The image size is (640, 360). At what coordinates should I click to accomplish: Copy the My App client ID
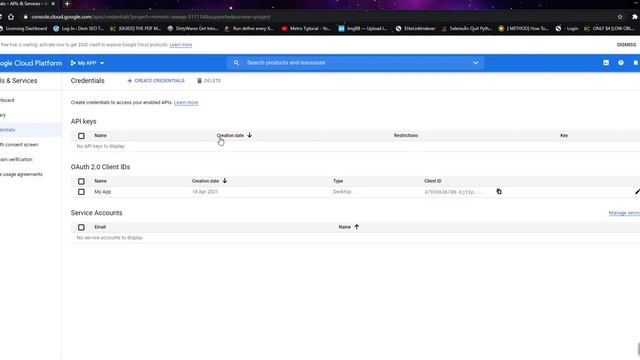(499, 191)
